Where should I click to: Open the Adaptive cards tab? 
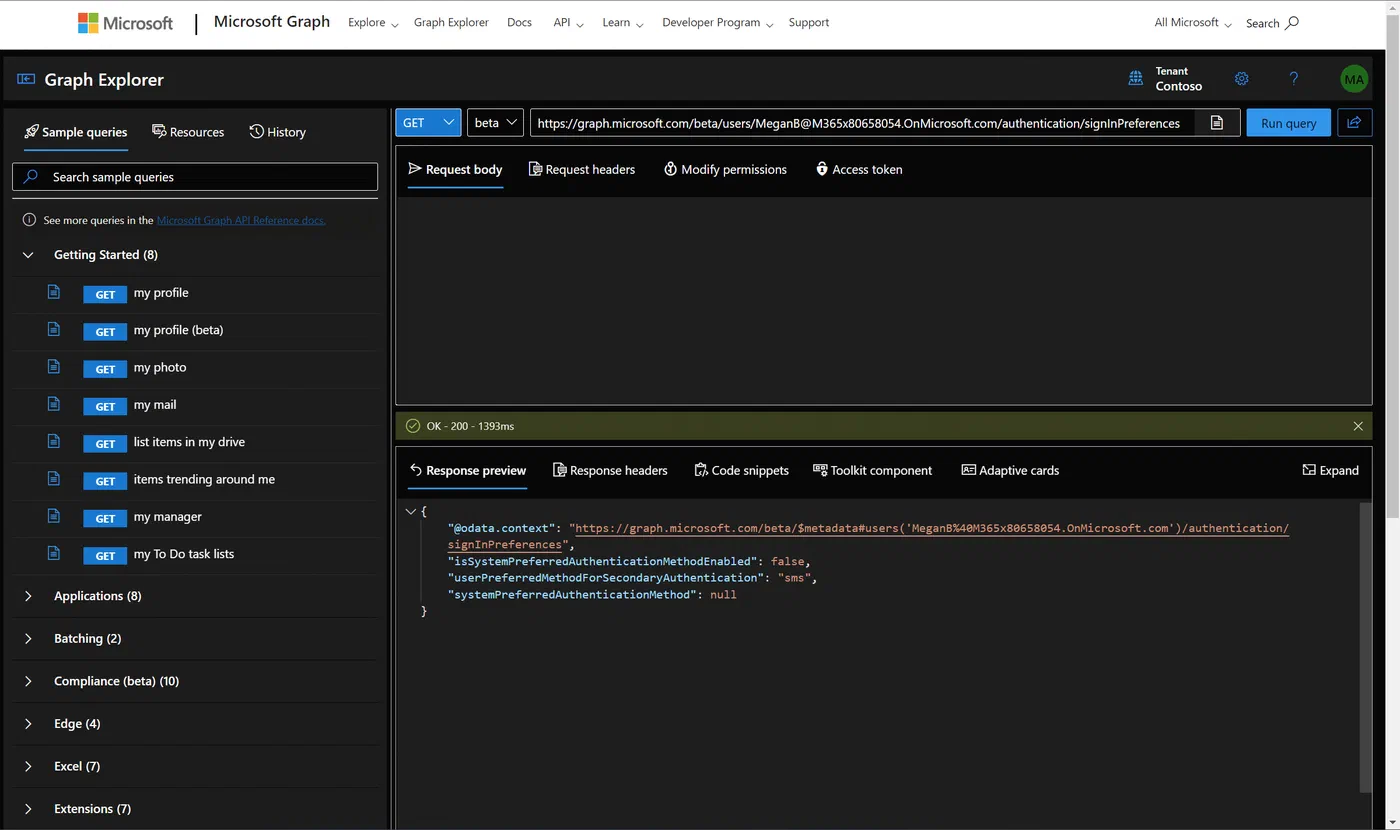coord(1010,470)
